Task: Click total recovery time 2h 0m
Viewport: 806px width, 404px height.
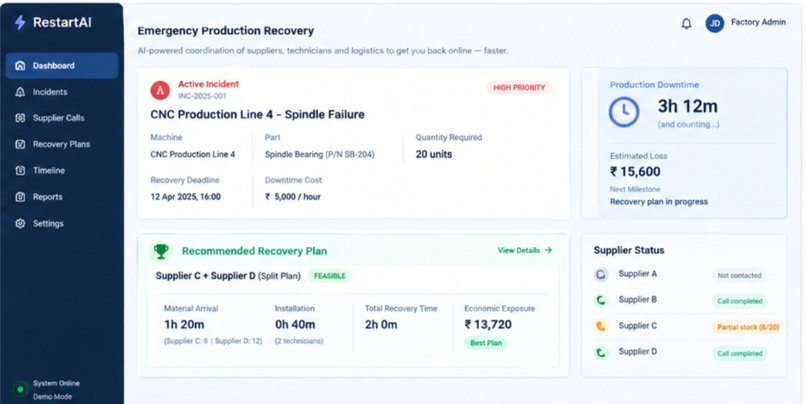Action: (x=381, y=325)
